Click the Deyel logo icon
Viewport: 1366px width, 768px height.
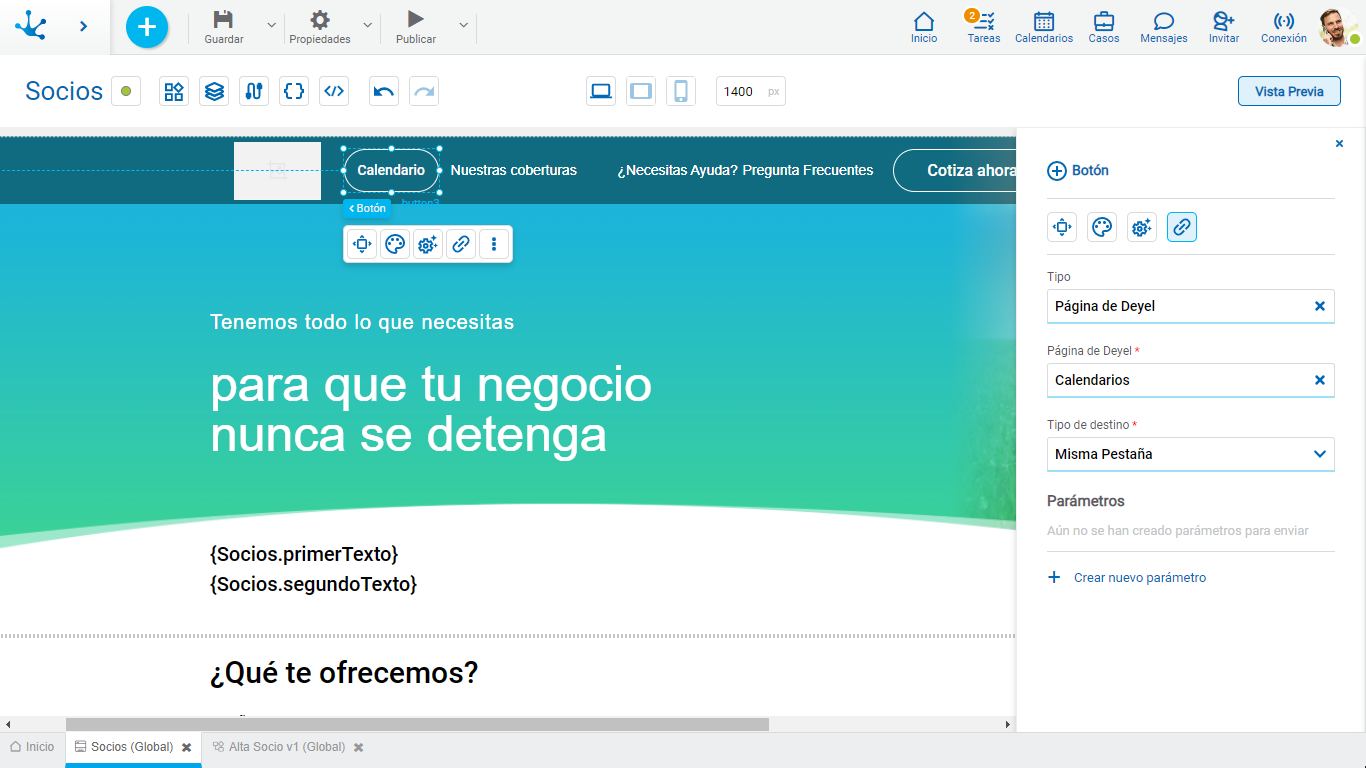tap(31, 25)
